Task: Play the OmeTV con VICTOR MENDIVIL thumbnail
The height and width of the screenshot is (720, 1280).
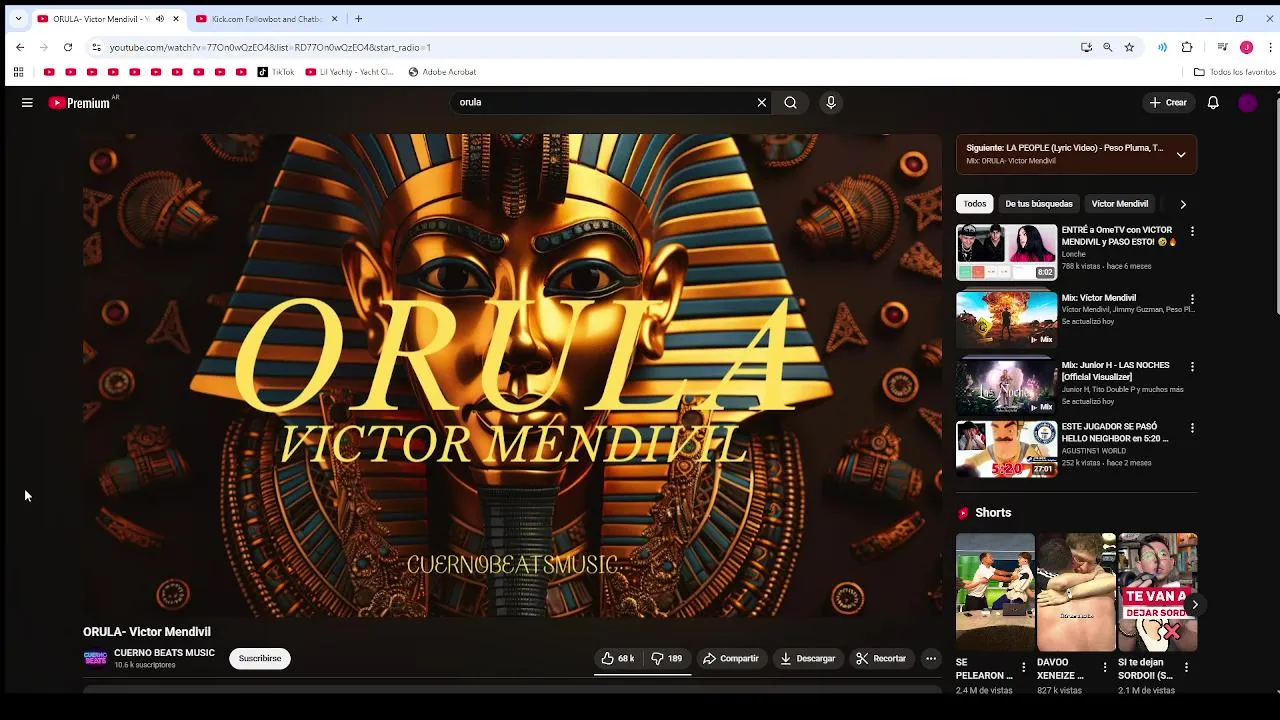Action: coord(1006,252)
